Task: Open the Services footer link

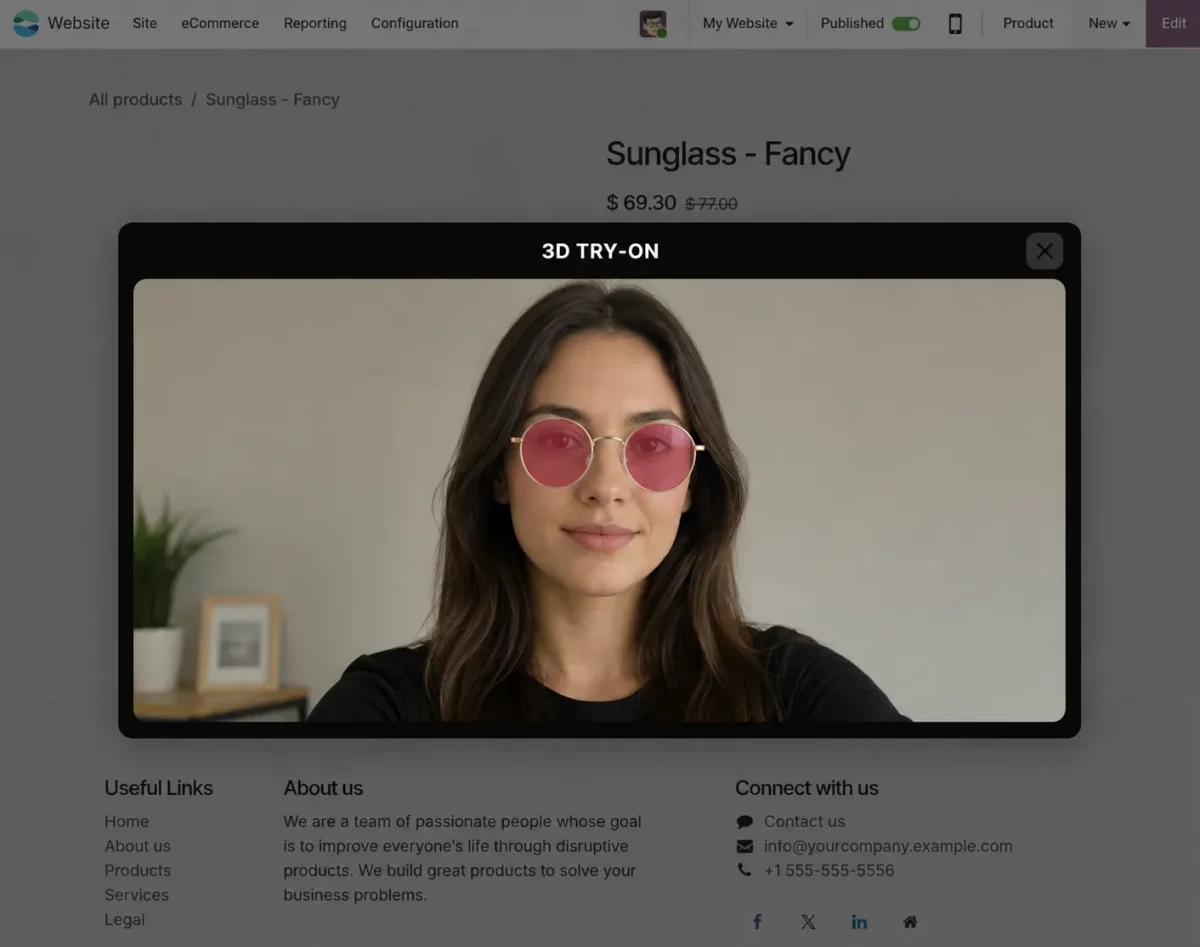Action: (x=137, y=895)
